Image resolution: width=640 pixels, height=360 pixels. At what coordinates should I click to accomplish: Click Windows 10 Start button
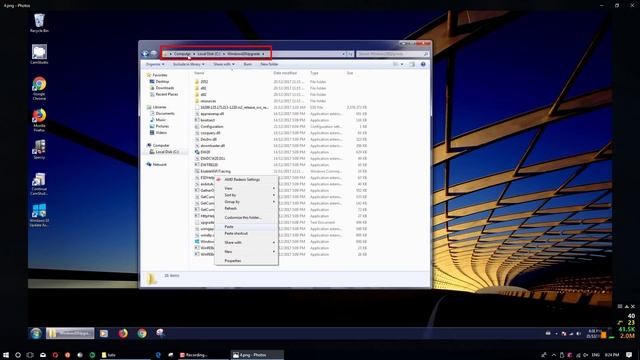pos(6,355)
